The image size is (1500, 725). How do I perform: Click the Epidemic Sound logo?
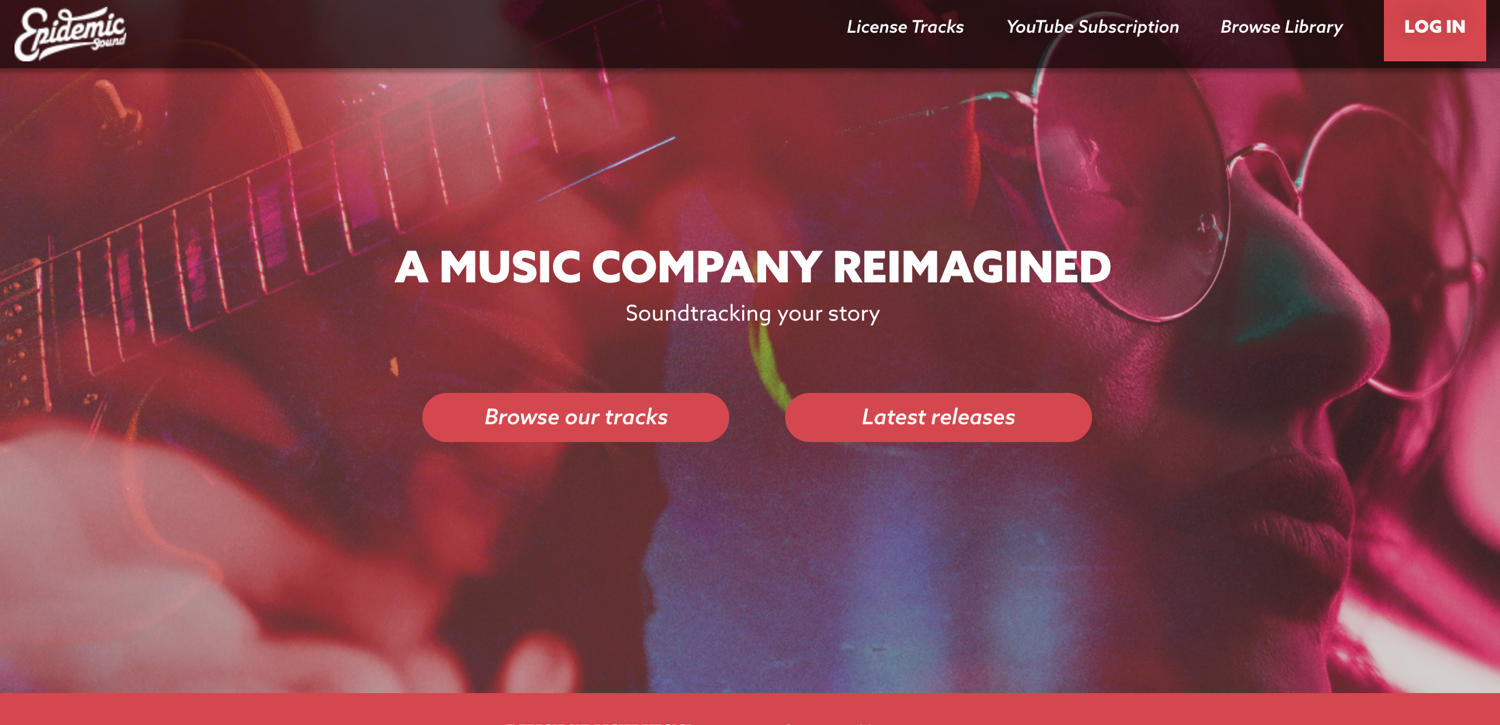70,34
